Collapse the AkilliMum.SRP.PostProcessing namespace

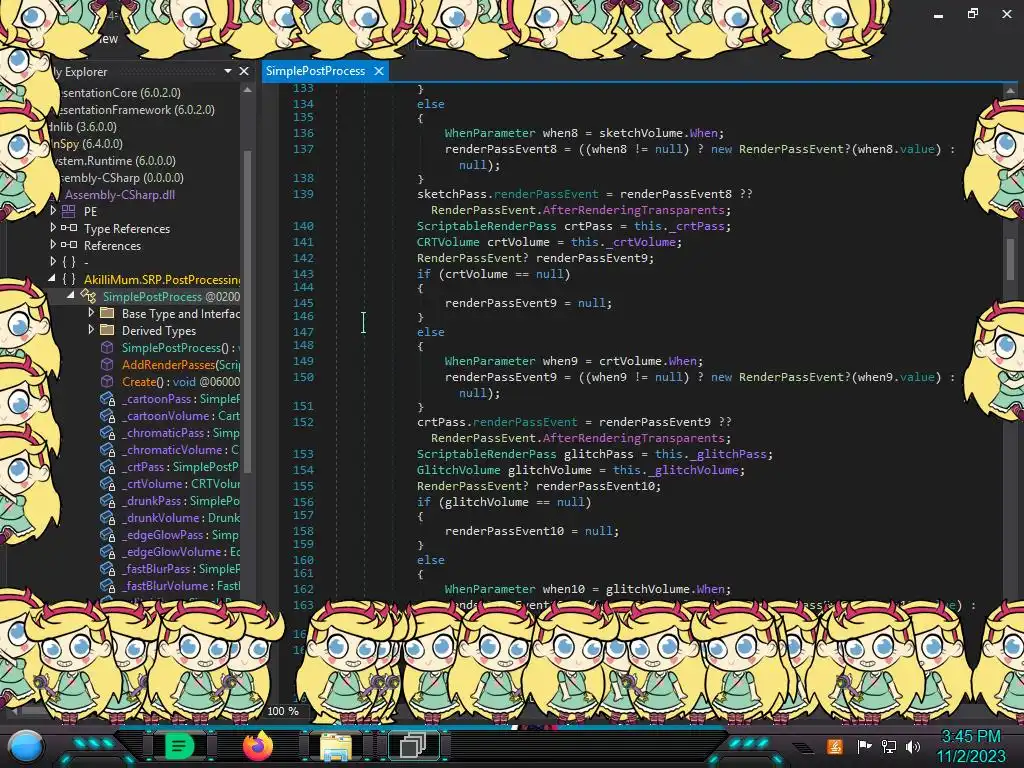tap(52, 278)
